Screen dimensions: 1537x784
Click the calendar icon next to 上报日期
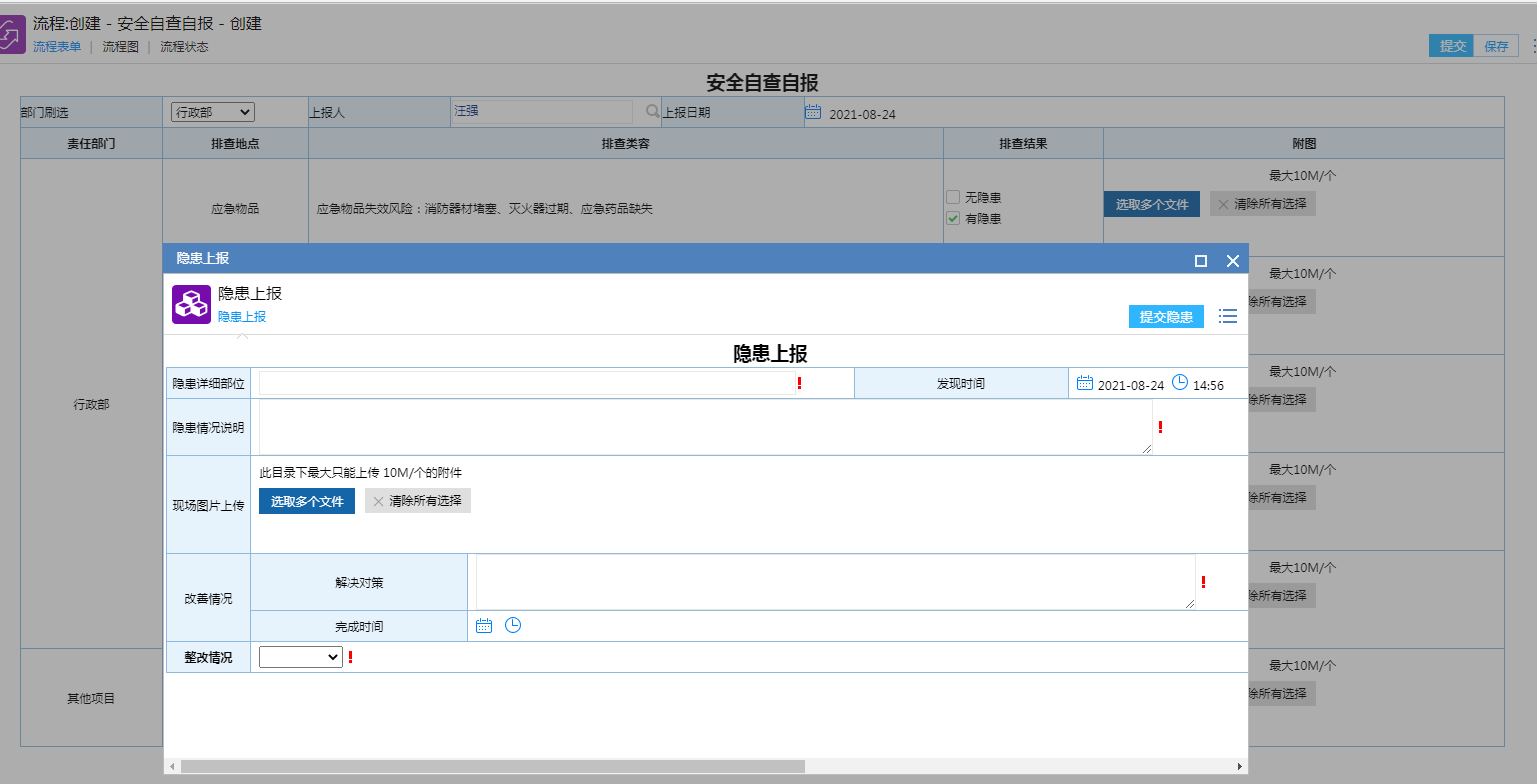point(813,112)
